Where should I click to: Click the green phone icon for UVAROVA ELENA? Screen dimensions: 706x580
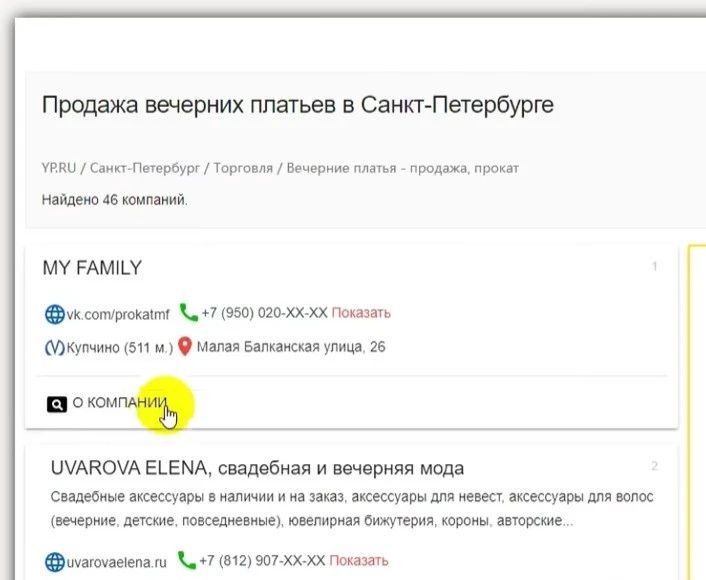(187, 560)
